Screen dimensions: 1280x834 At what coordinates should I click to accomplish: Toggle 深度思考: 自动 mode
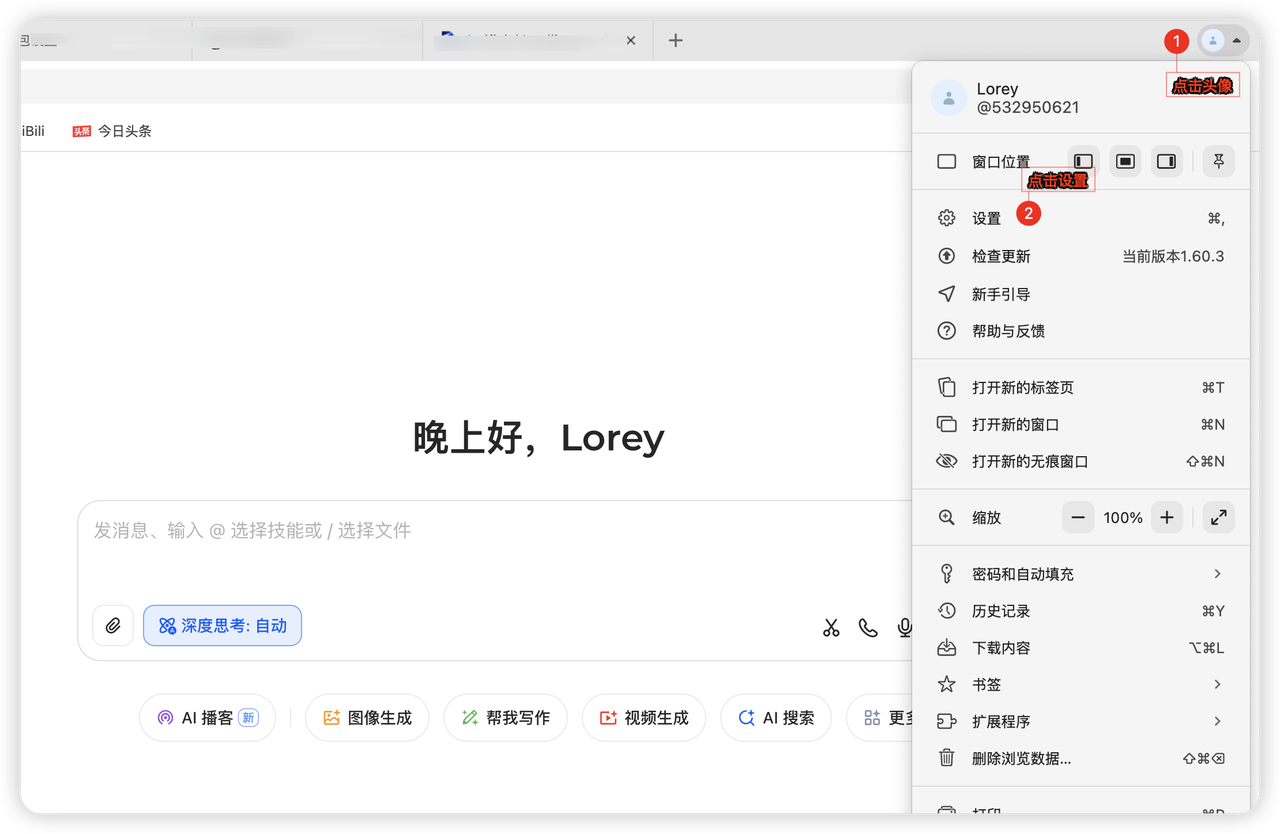(x=222, y=626)
